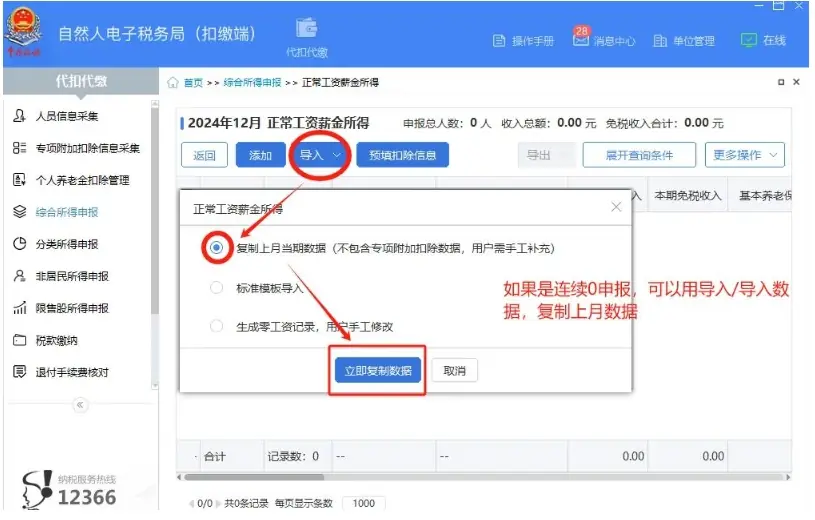Go to 综合所得申报 breadcrumb link

(x=252, y=83)
